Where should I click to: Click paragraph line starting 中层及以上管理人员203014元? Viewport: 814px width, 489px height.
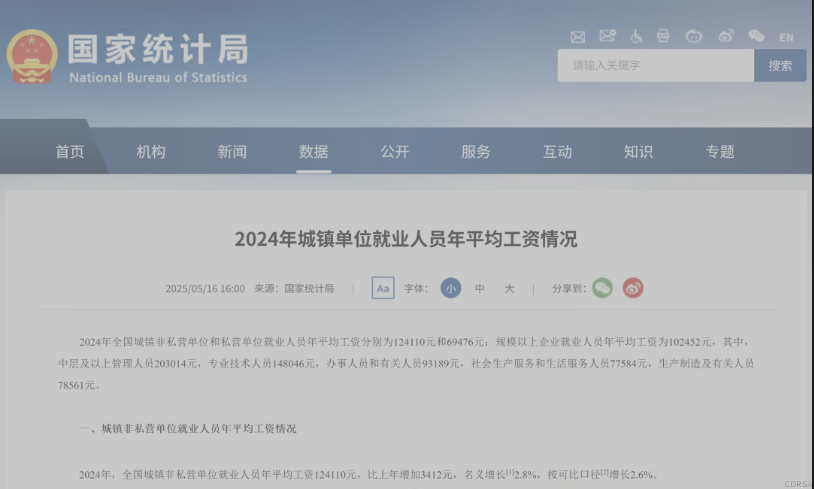[406, 363]
